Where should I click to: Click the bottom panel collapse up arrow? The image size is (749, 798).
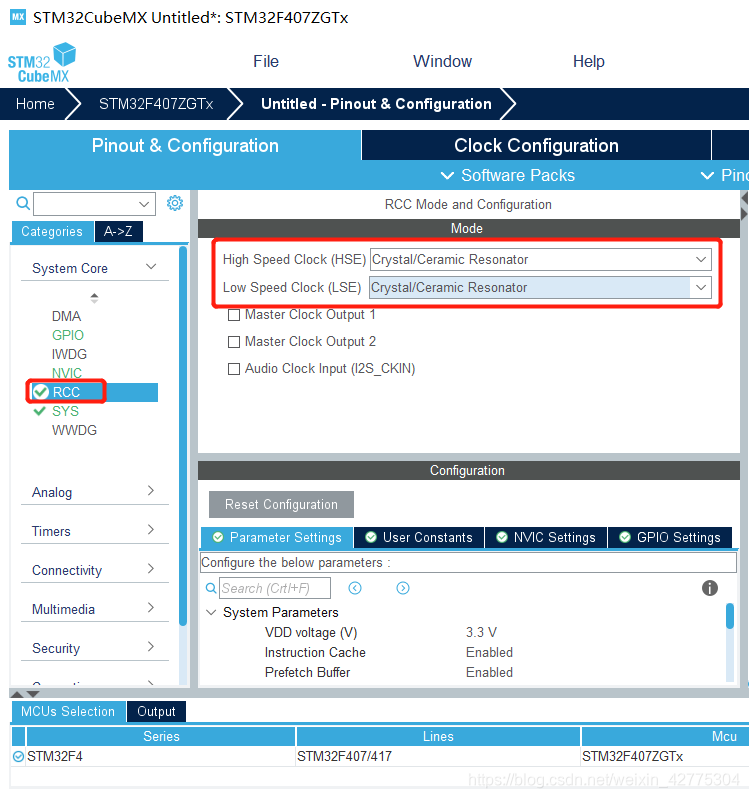click(17, 694)
